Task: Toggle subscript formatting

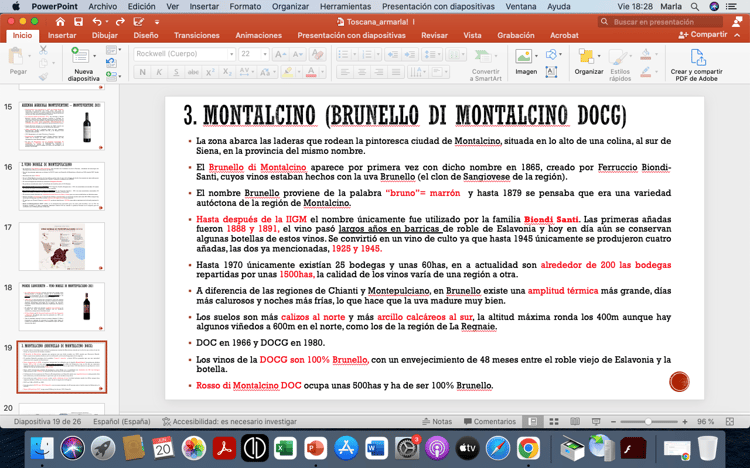Action: (x=227, y=72)
